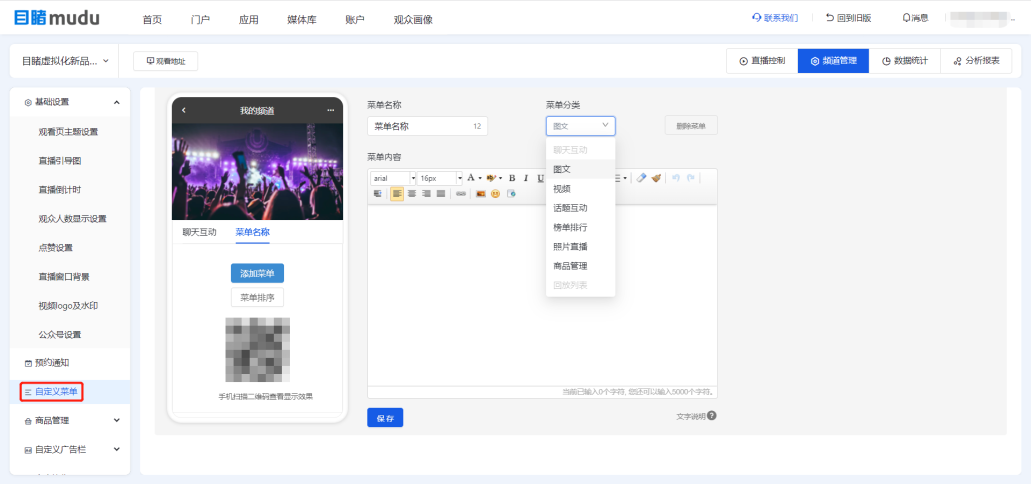The width and height of the screenshot is (1031, 484).
Task: Open 点赞设置 in the sidebar
Action: click(56, 247)
